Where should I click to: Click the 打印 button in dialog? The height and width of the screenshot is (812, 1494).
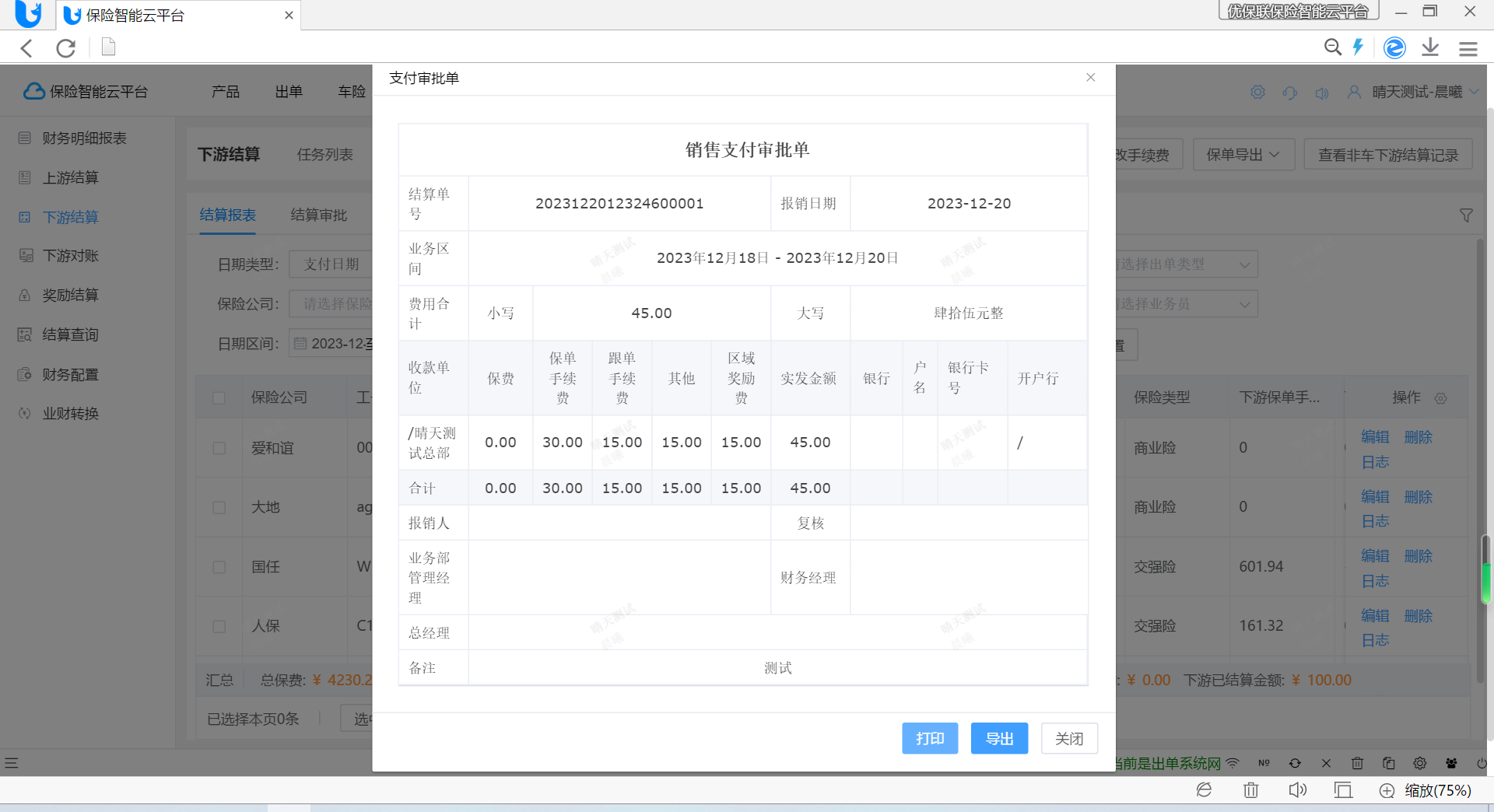[930, 738]
